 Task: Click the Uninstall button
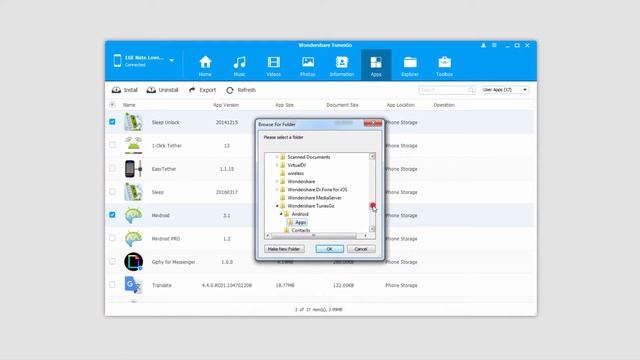[x=162, y=90]
